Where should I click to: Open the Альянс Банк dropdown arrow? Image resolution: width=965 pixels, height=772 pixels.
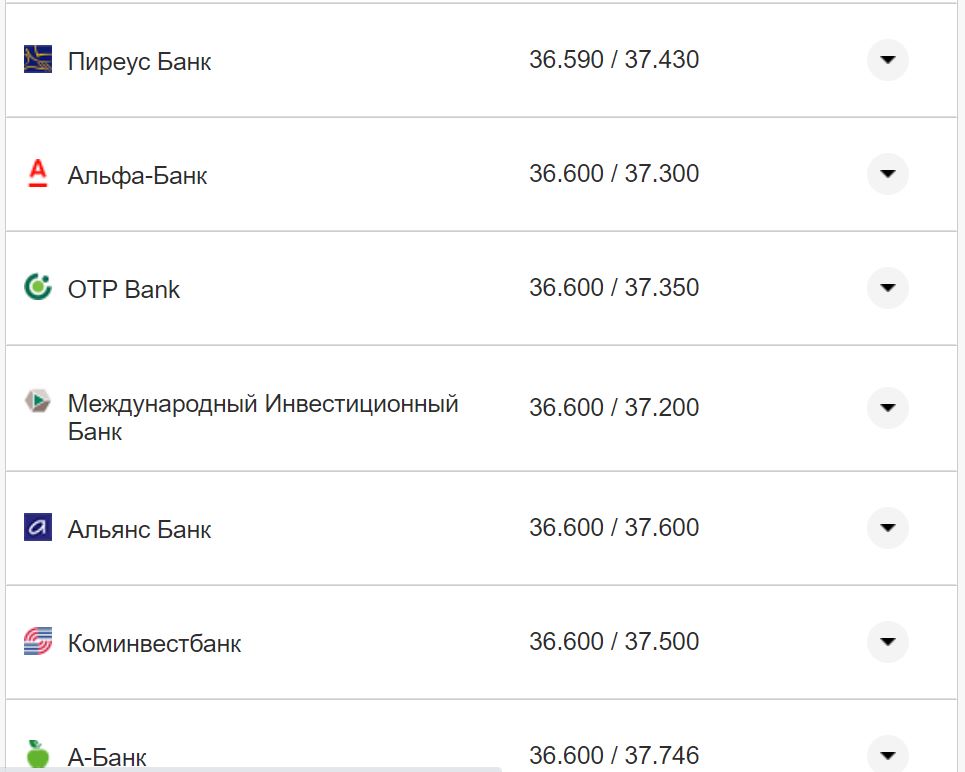(887, 529)
